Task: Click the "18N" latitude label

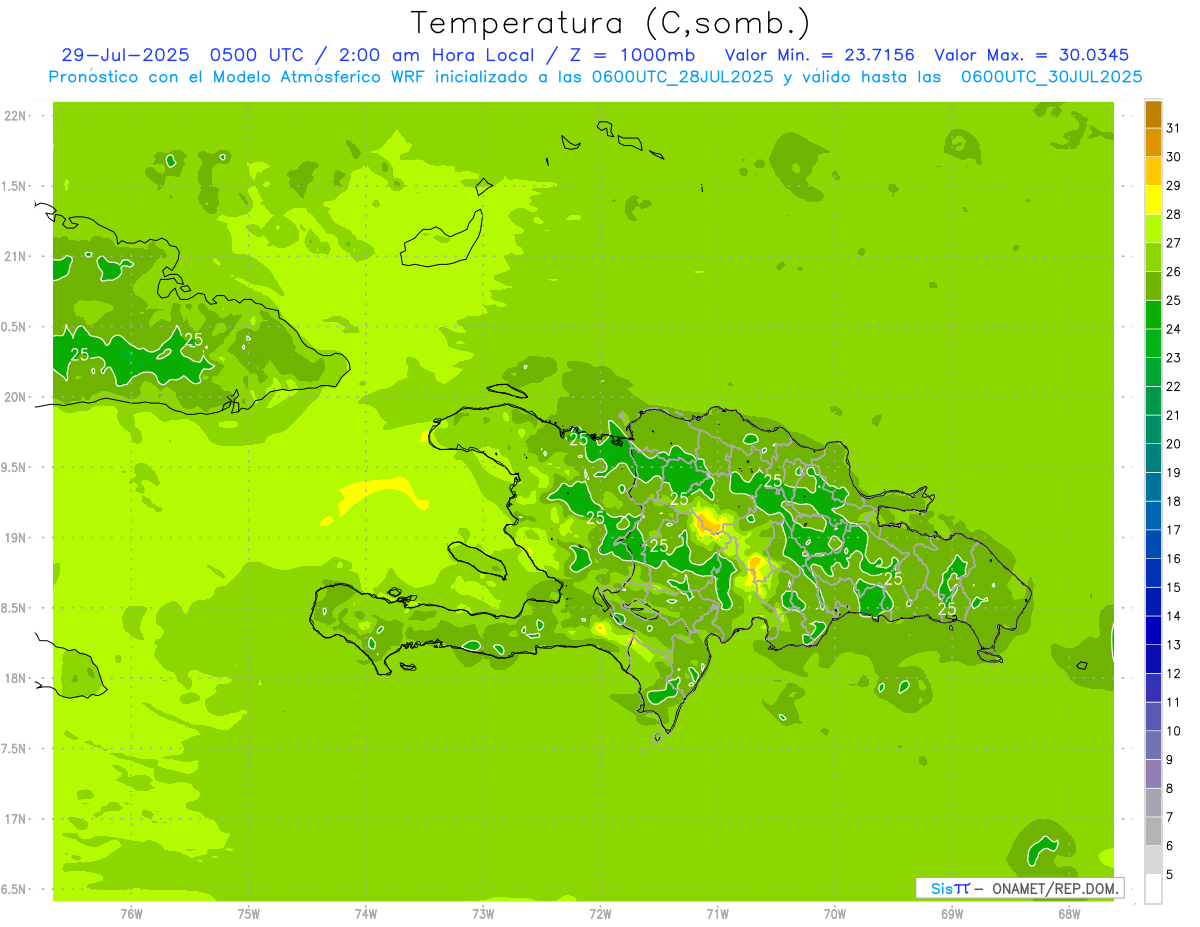Action: point(15,678)
